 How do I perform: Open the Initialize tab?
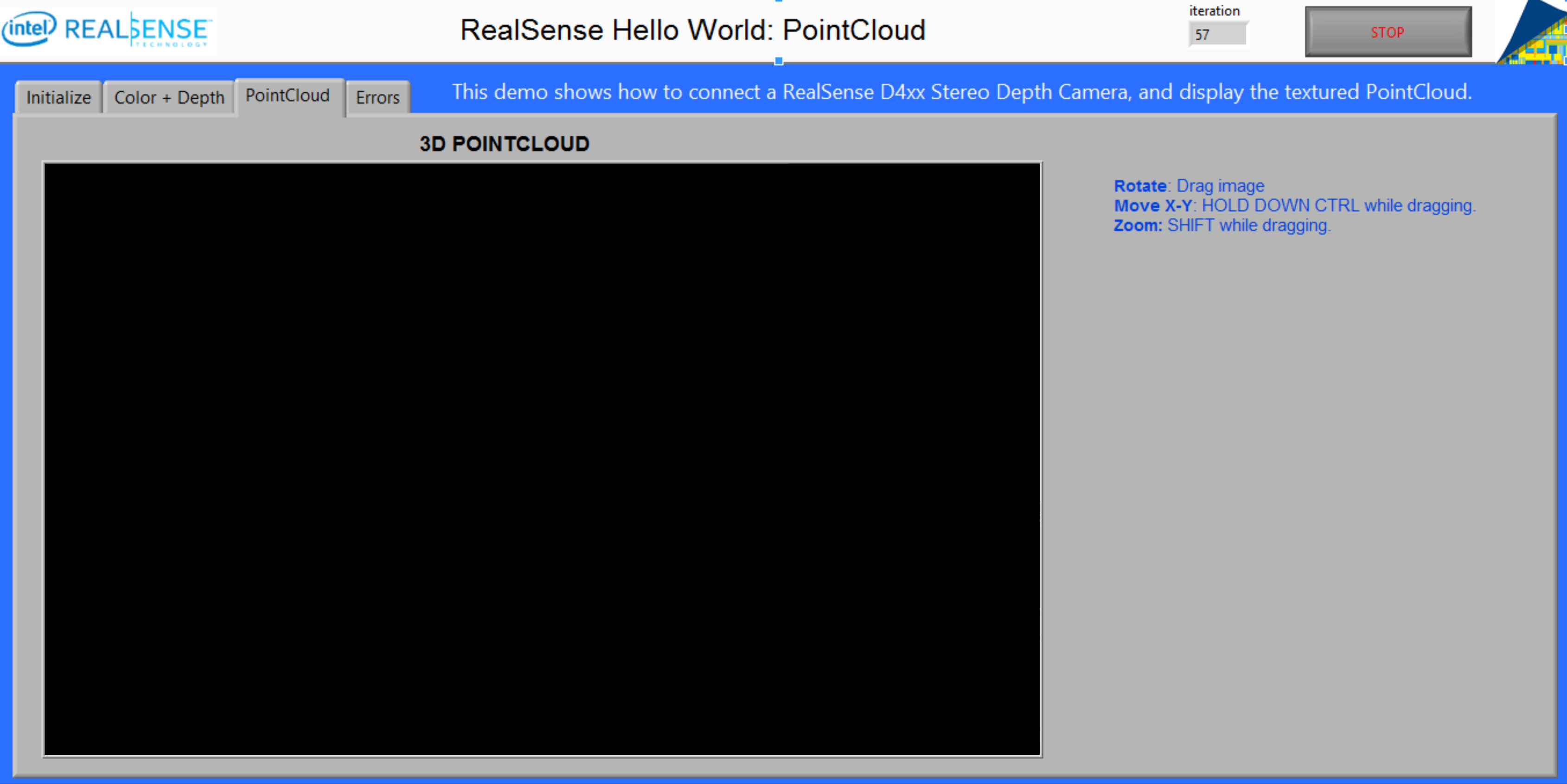click(x=58, y=97)
